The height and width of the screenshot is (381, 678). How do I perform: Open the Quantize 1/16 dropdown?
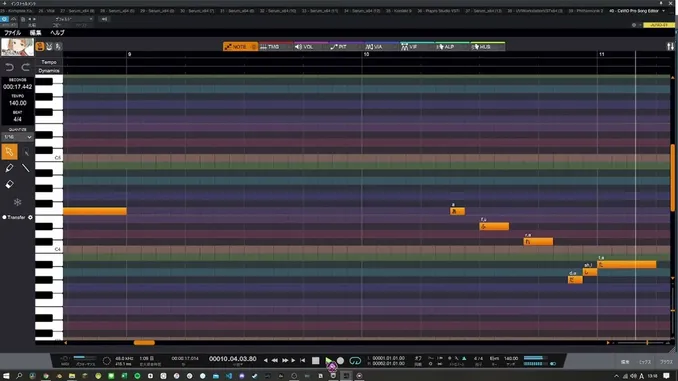coord(17,137)
